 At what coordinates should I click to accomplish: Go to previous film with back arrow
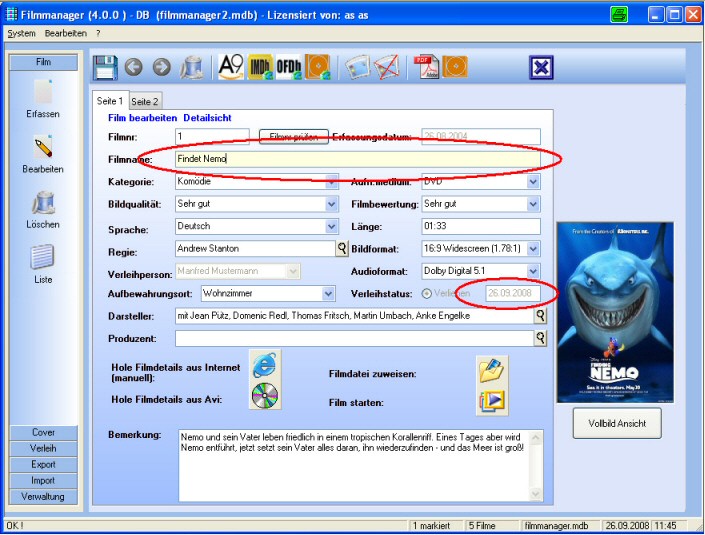[134, 68]
